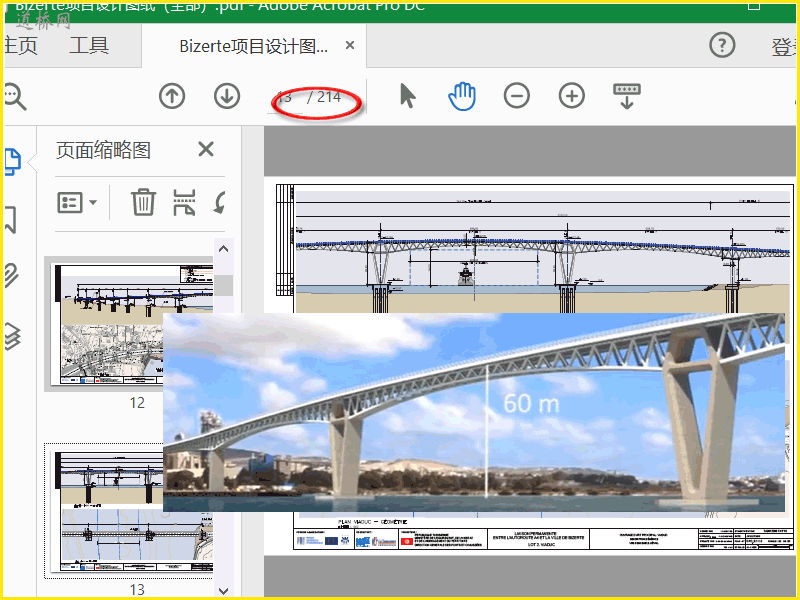The height and width of the screenshot is (600, 800).
Task: Open the thumbnail options dropdown menu
Action: coord(77,203)
